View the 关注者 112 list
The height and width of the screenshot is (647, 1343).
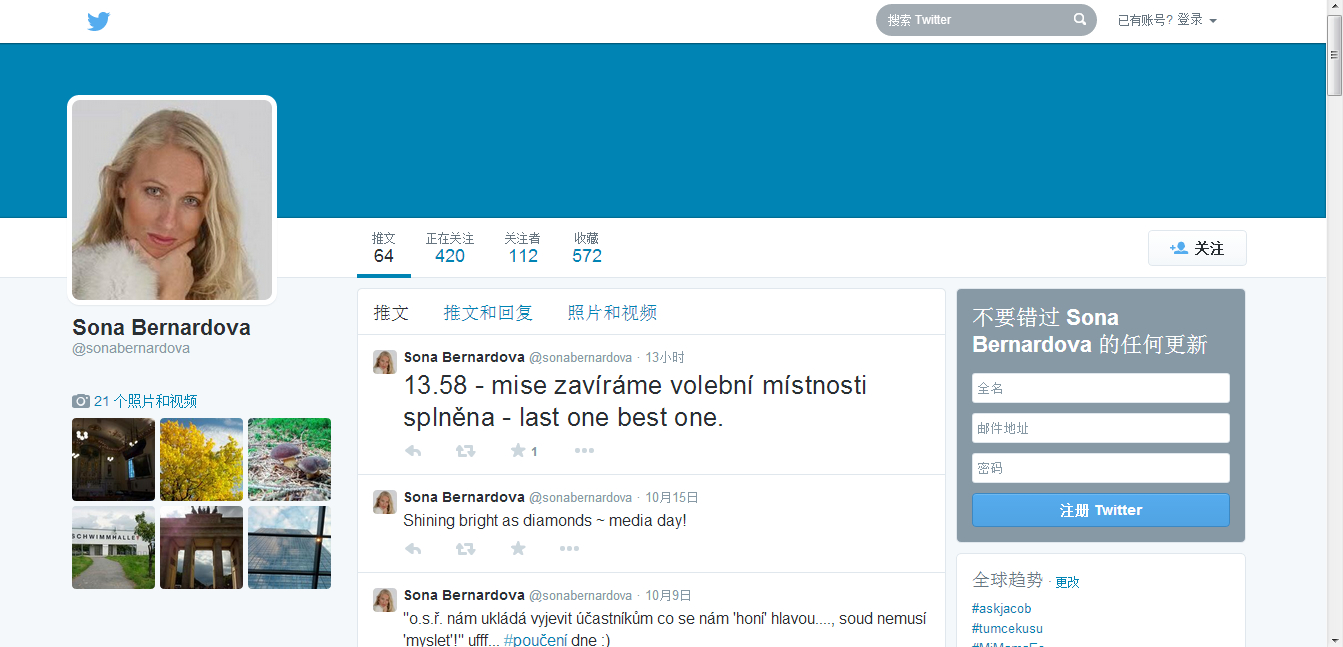point(523,248)
